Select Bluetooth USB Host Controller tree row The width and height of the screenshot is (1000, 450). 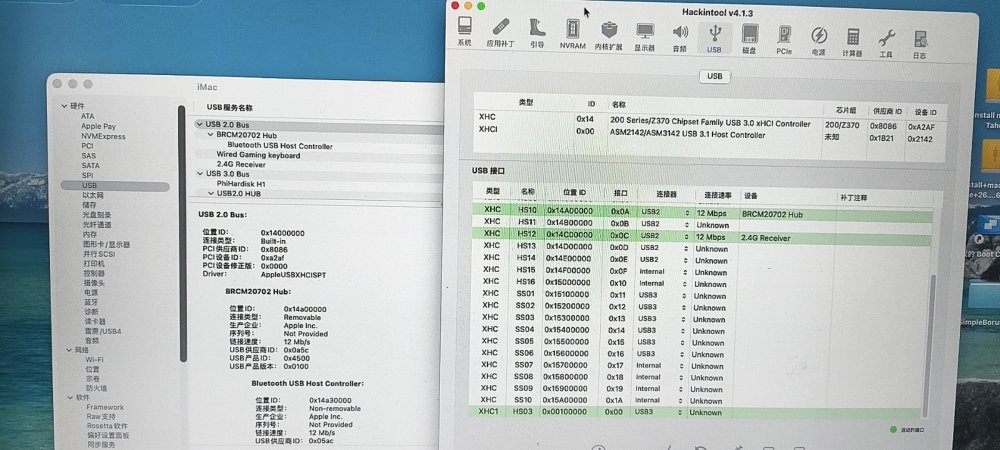pos(280,146)
